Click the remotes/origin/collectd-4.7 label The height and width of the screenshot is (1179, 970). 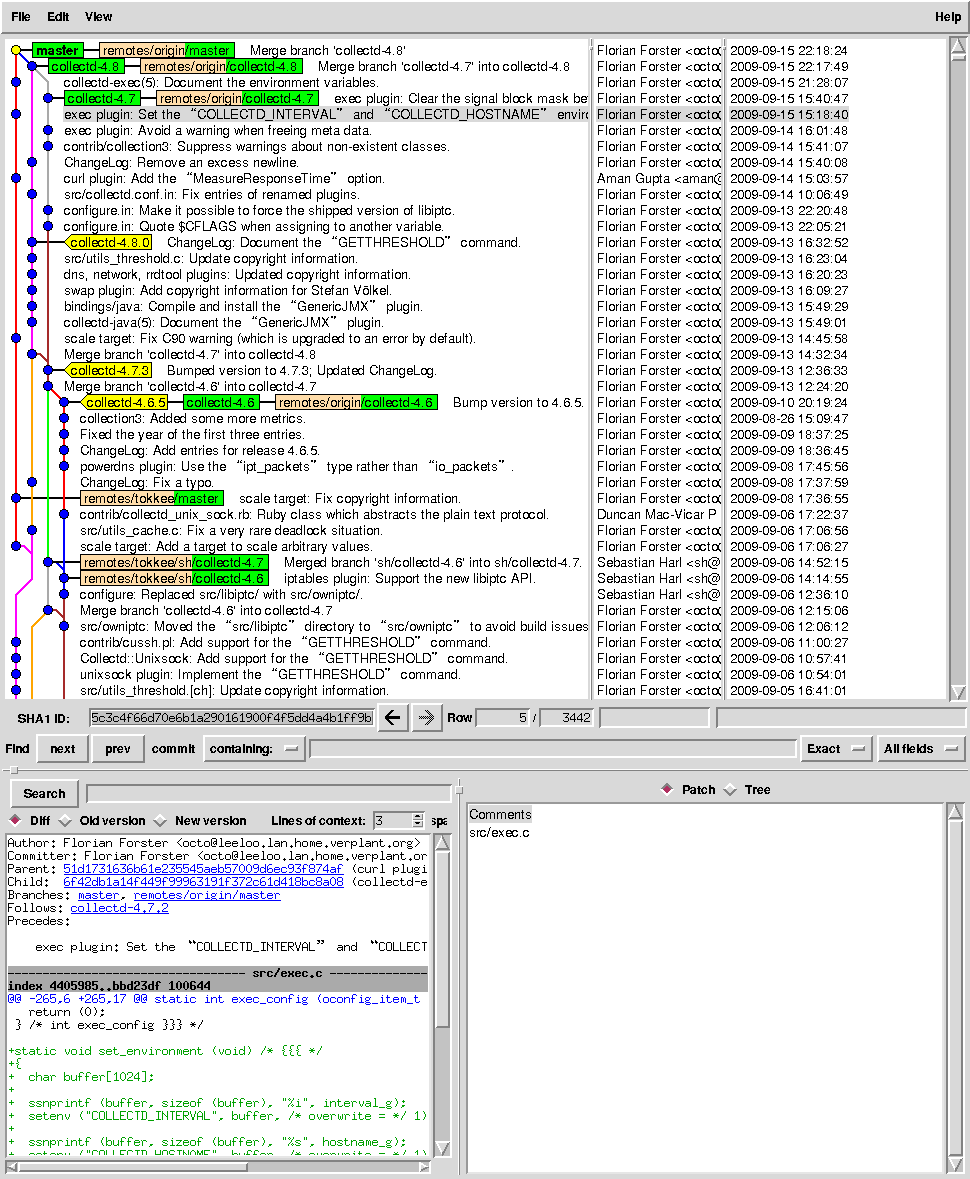238,99
